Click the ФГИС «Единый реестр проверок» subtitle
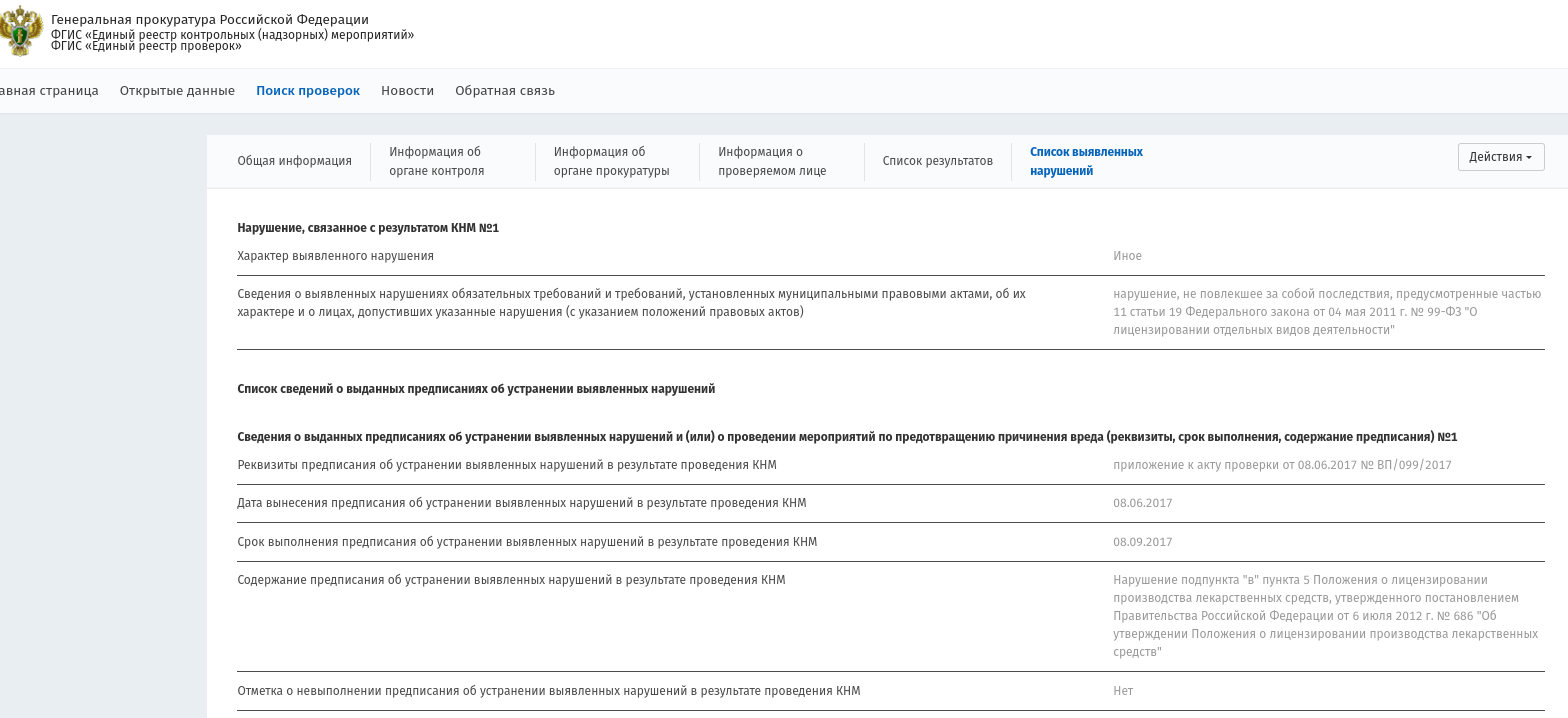 [146, 46]
